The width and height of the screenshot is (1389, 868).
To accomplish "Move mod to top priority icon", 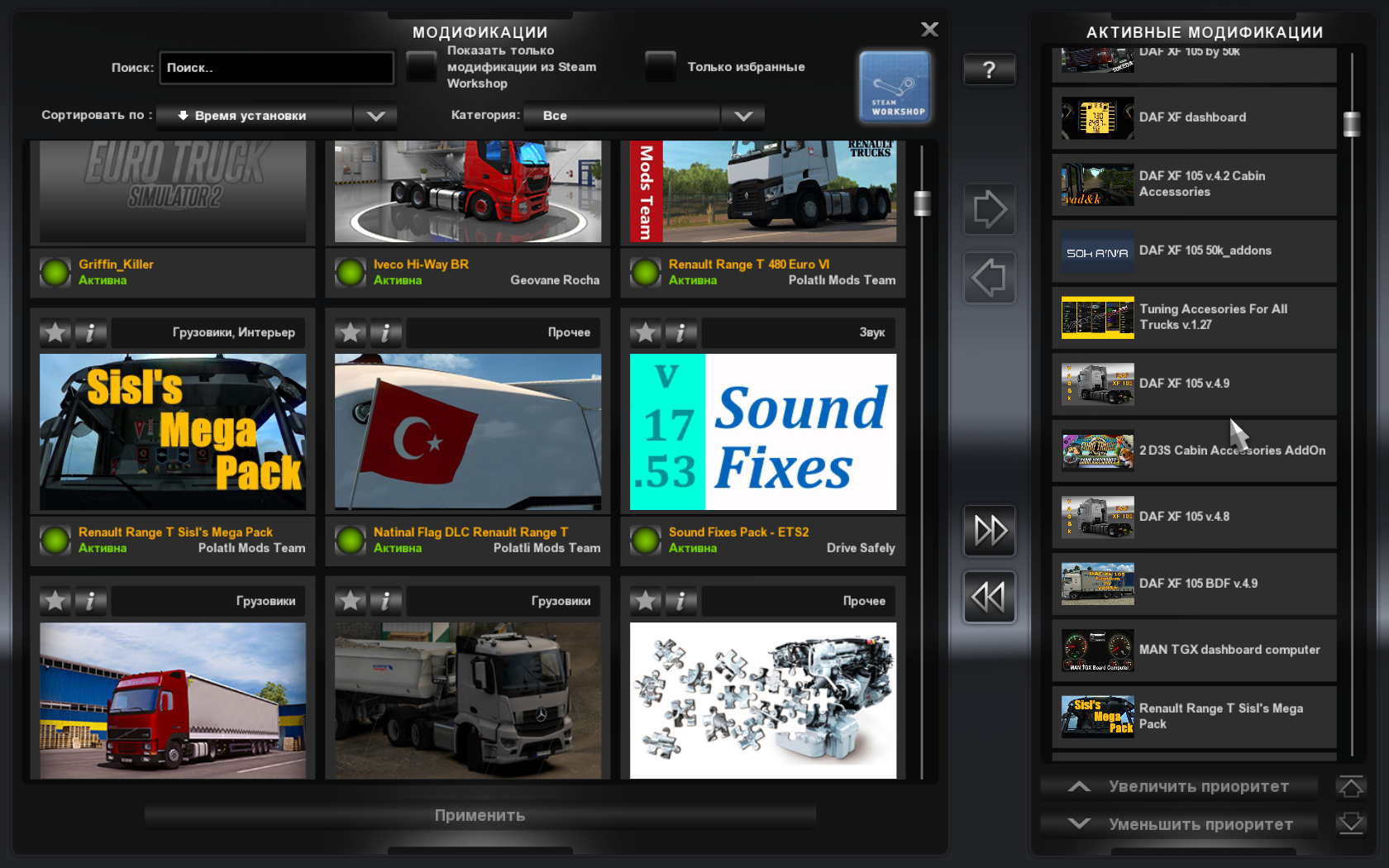I will 1351,787.
